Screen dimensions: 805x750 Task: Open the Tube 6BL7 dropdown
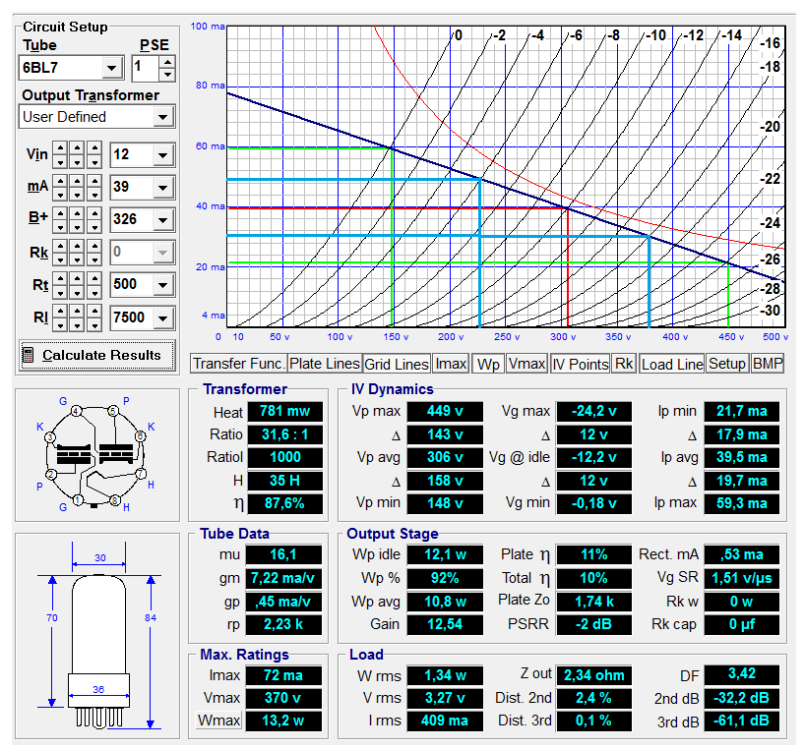pos(111,69)
